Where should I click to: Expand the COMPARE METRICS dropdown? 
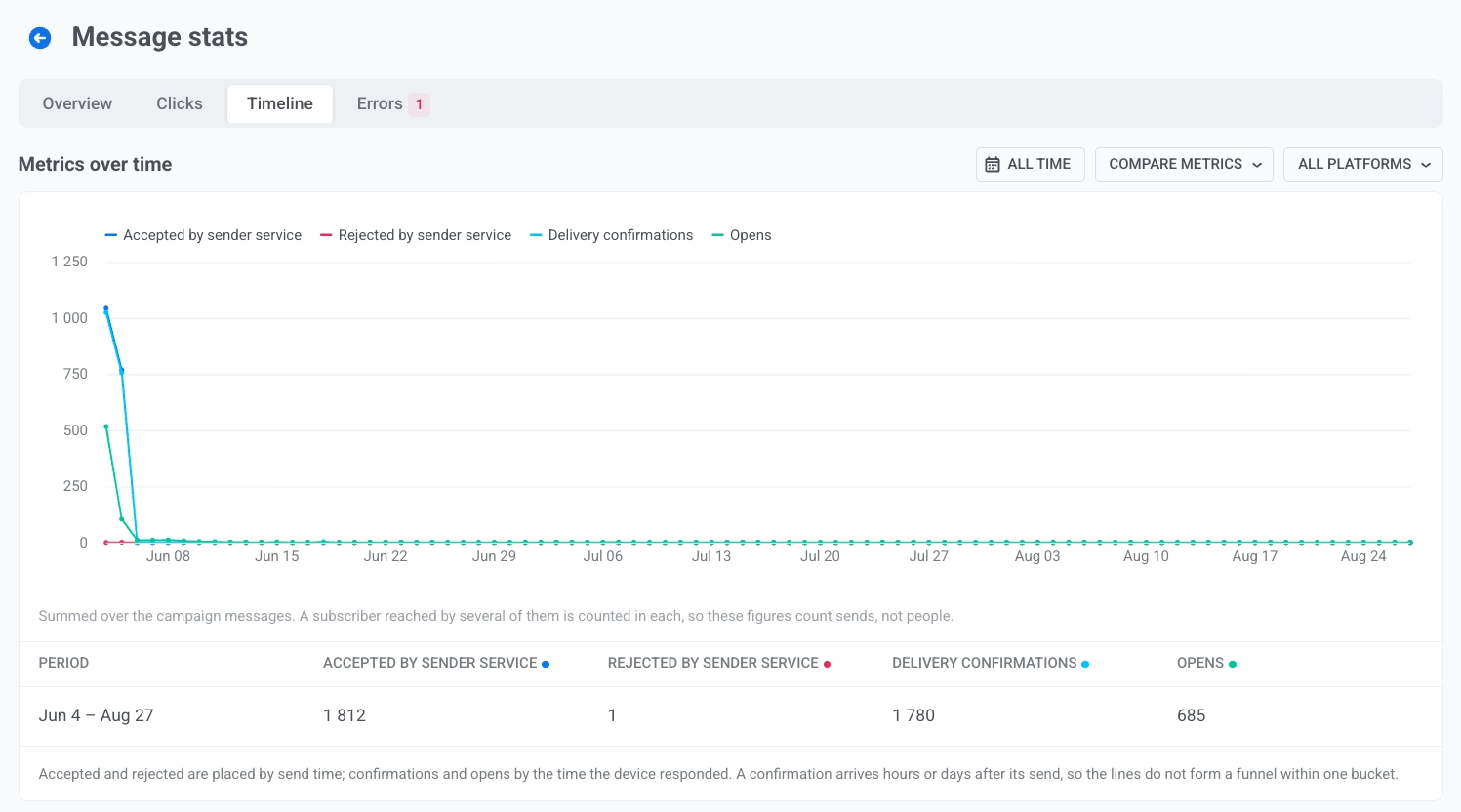click(1184, 164)
